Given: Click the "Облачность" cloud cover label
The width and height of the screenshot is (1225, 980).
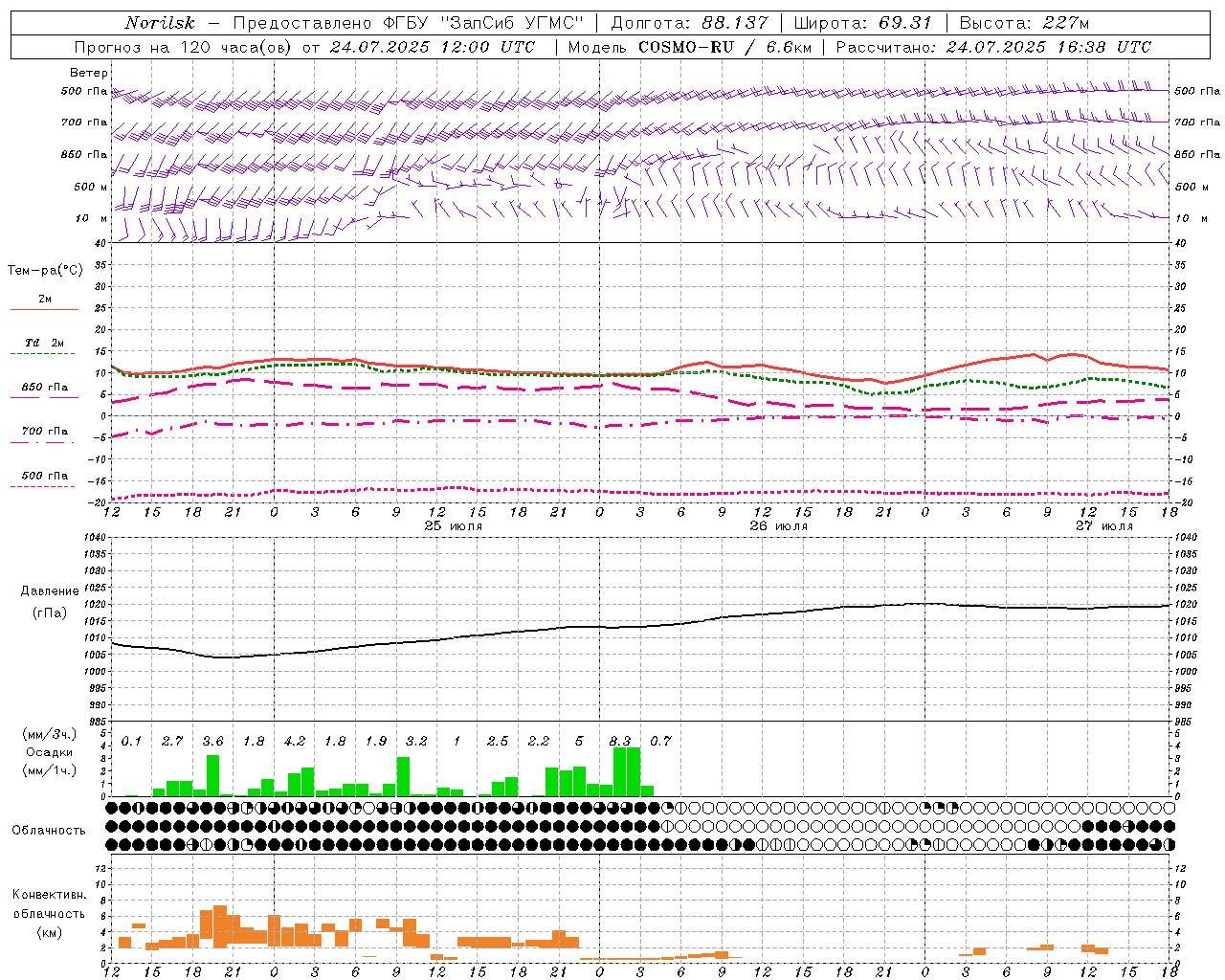Looking at the screenshot, I should coord(49,831).
